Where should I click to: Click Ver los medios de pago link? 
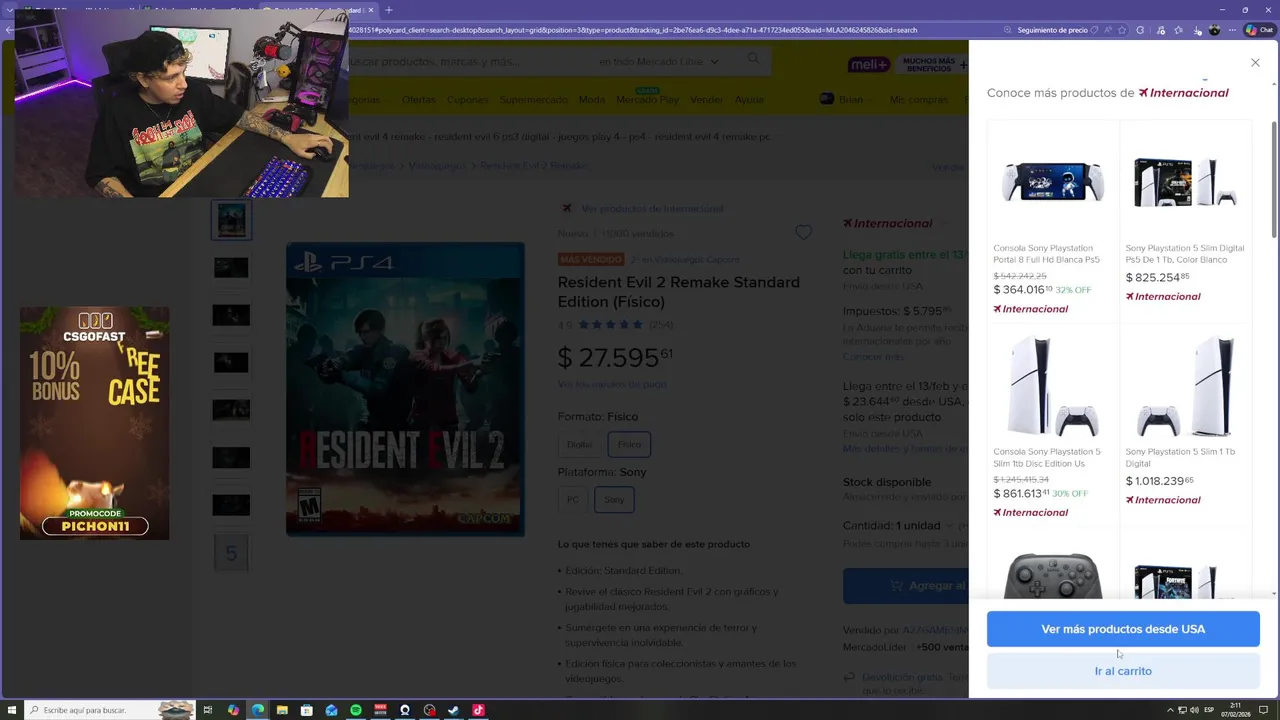[612, 384]
